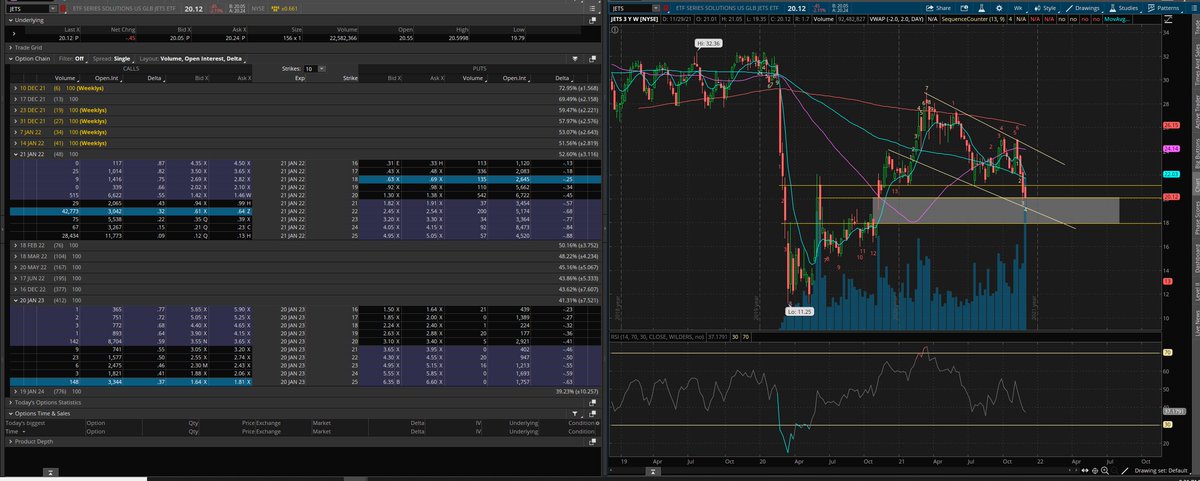Change the Filter: Off setting
The width and height of the screenshot is (1200, 481).
[72, 59]
